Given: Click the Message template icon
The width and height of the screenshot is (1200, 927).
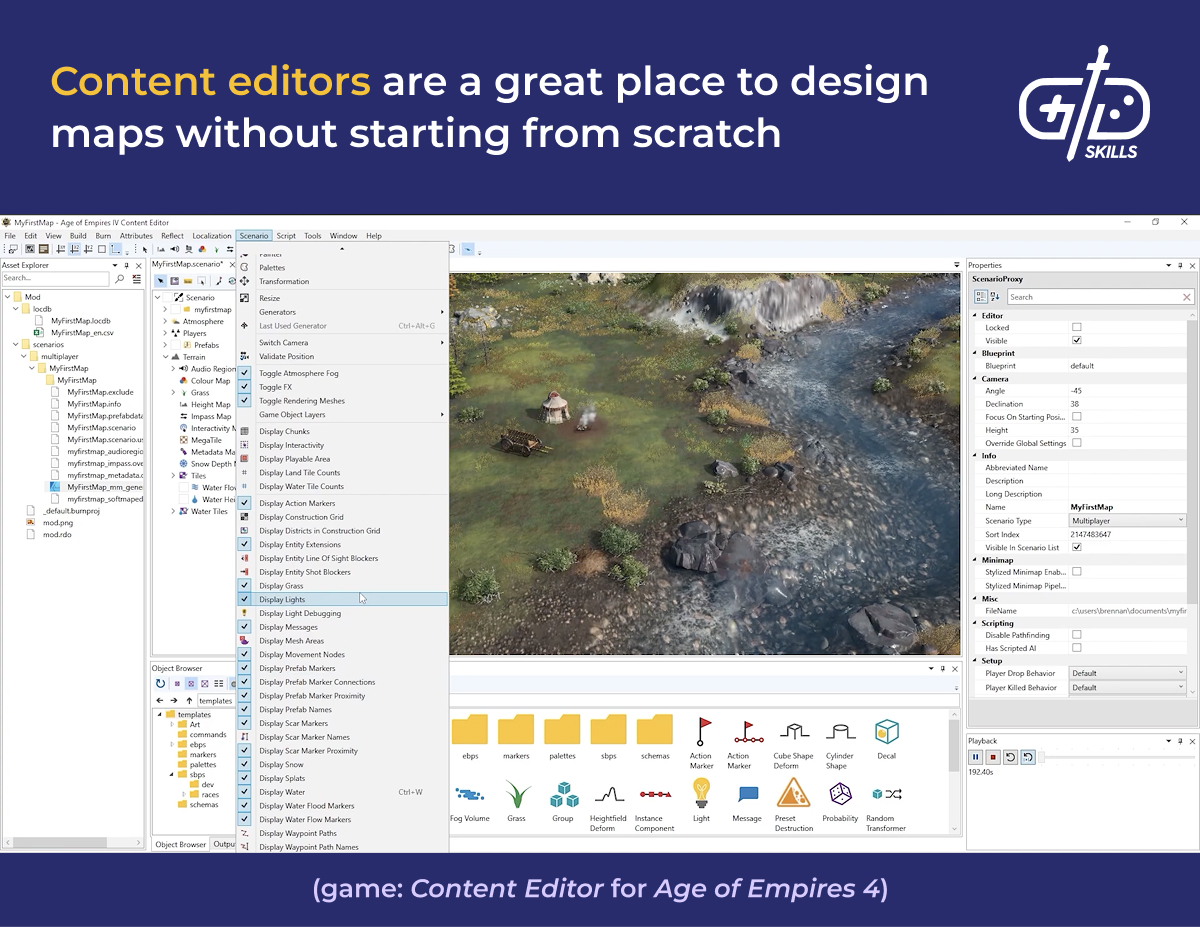Looking at the screenshot, I should click(x=747, y=794).
